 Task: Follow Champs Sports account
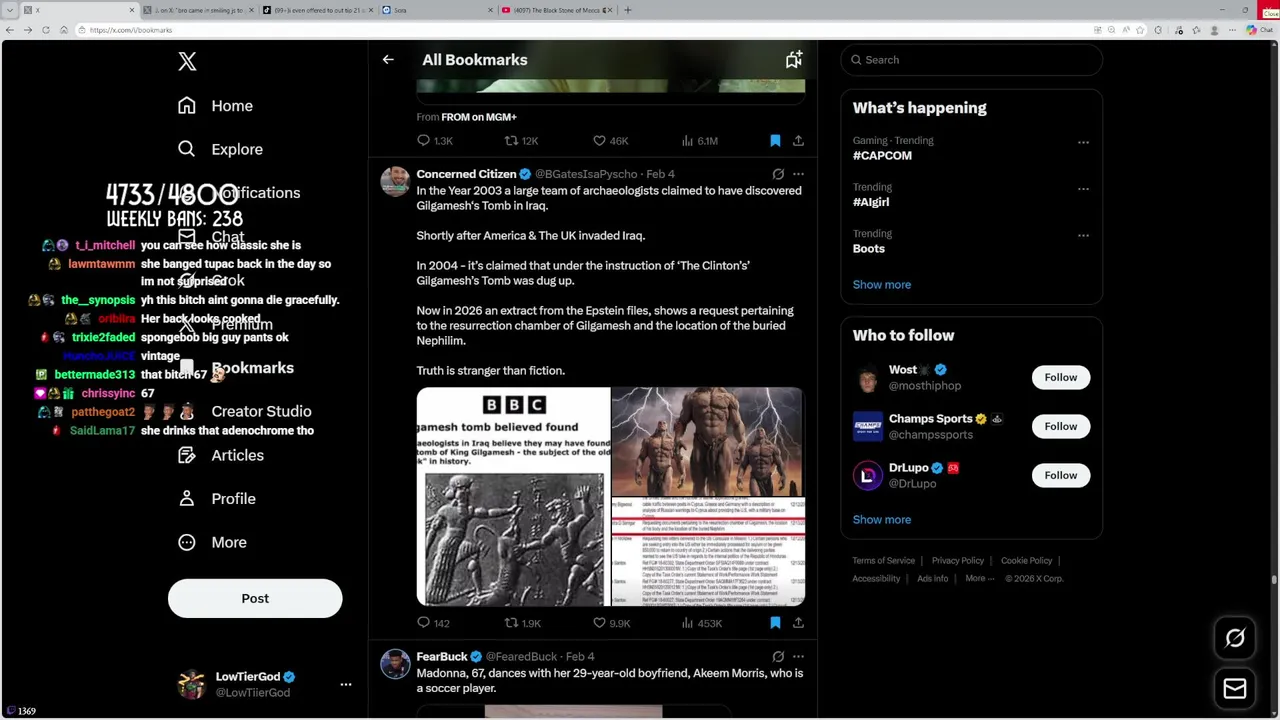click(x=1061, y=427)
